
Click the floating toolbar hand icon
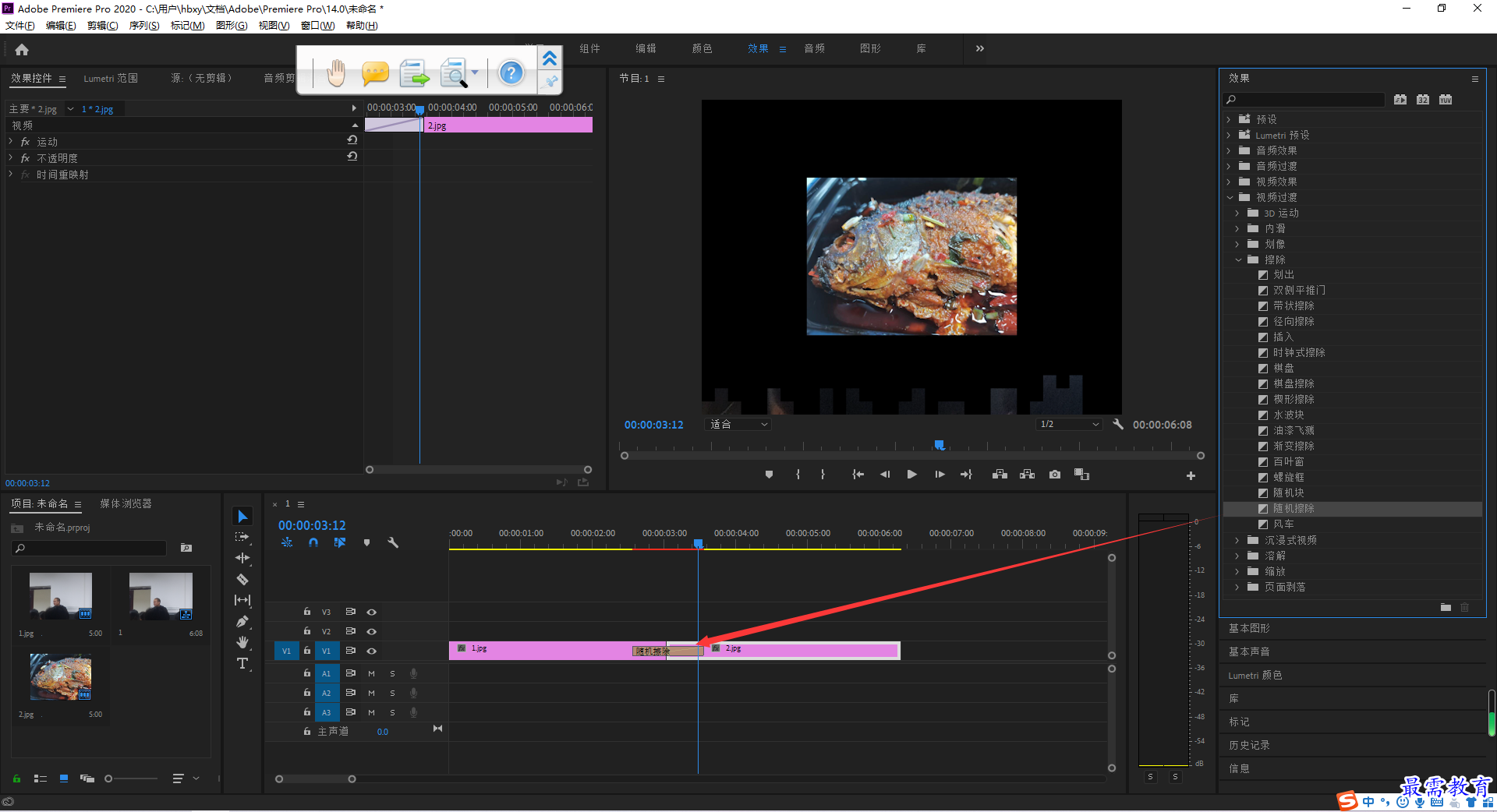click(x=336, y=73)
